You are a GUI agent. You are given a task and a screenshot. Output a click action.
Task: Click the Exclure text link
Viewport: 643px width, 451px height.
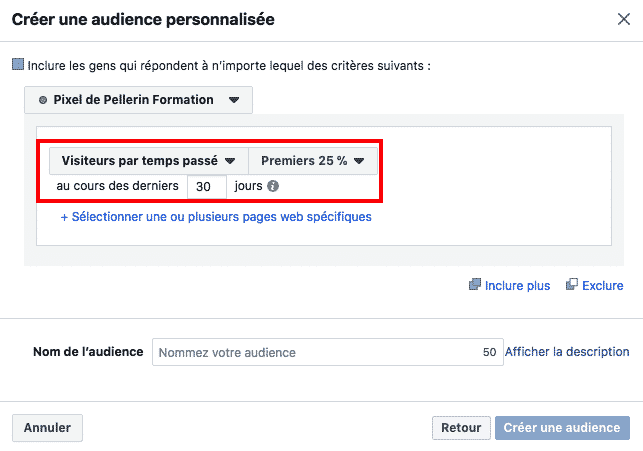[603, 285]
